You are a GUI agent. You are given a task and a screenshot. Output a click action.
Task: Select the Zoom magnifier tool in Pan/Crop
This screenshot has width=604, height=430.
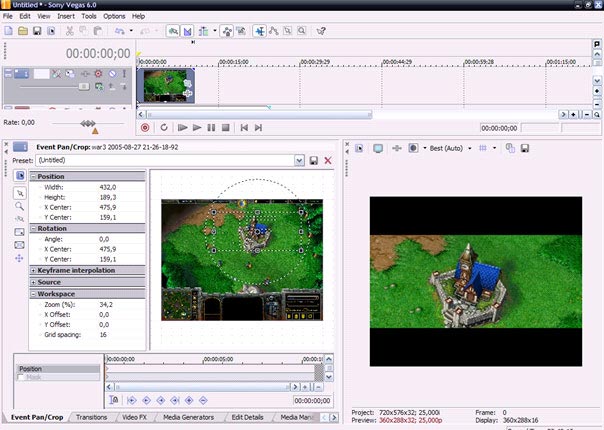[20, 206]
